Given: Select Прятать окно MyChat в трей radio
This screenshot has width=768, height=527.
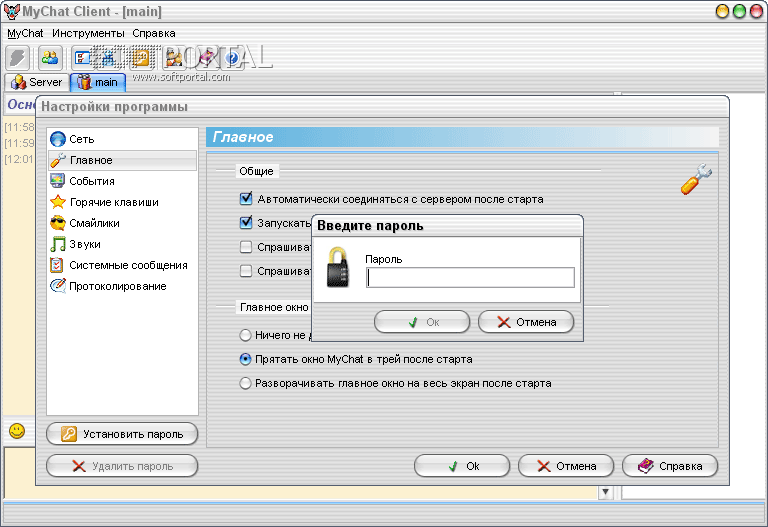Looking at the screenshot, I should (245, 359).
